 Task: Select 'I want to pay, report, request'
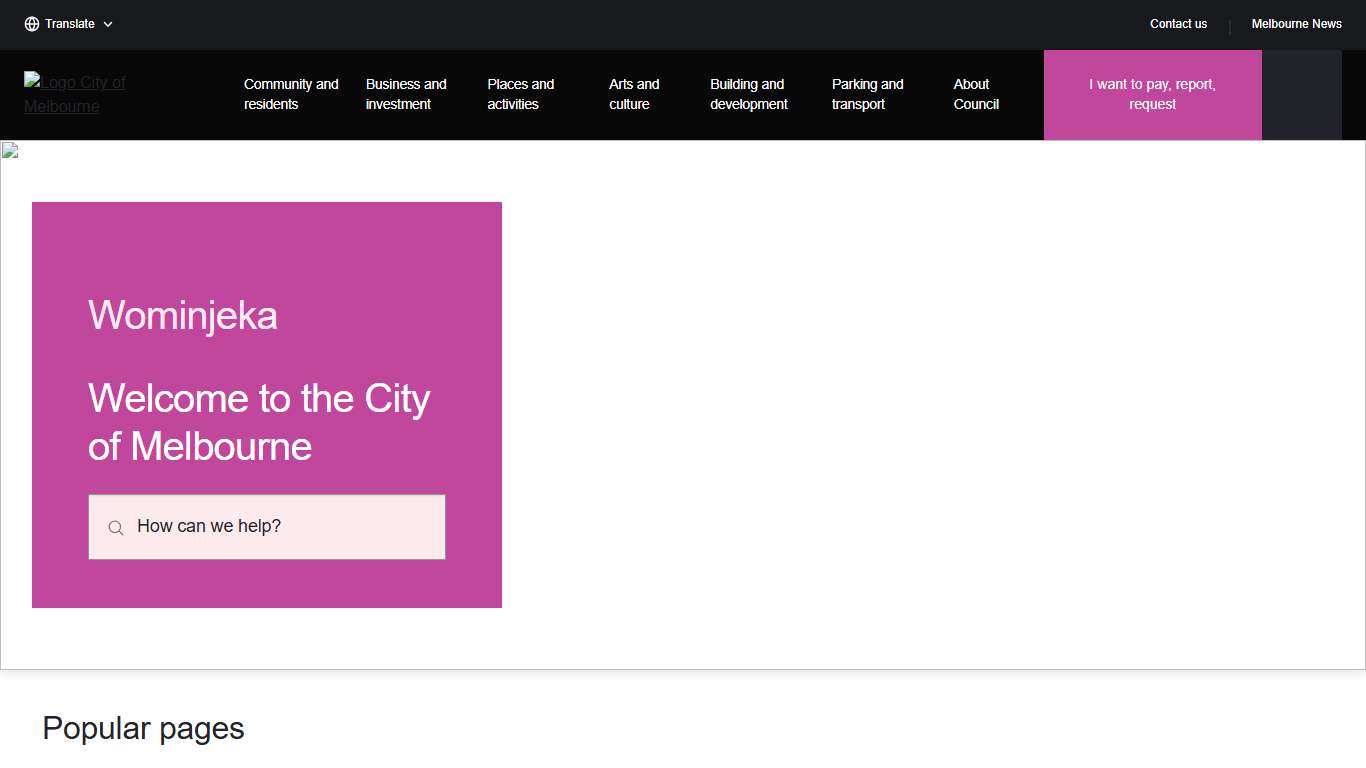pos(1152,94)
